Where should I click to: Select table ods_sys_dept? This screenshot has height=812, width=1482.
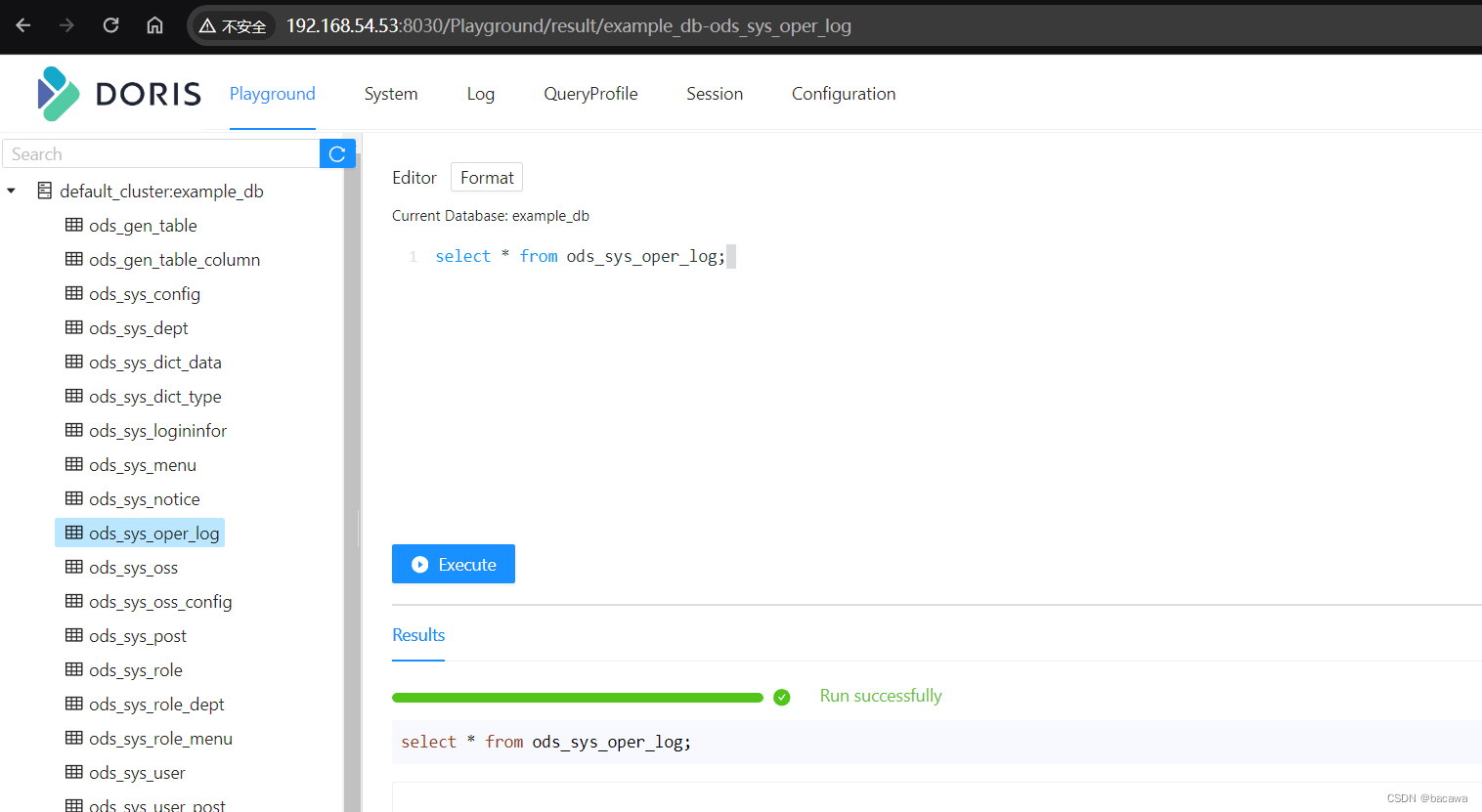139,328
